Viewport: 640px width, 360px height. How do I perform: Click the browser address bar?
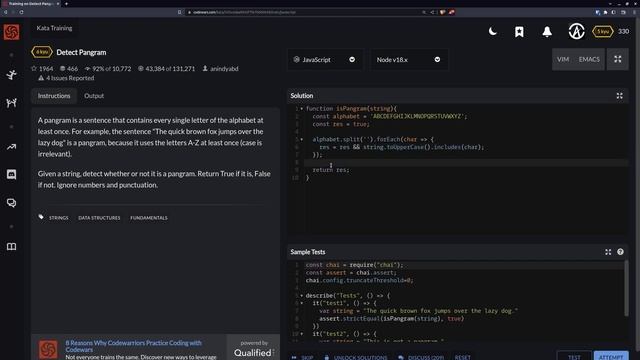click(x=302, y=12)
